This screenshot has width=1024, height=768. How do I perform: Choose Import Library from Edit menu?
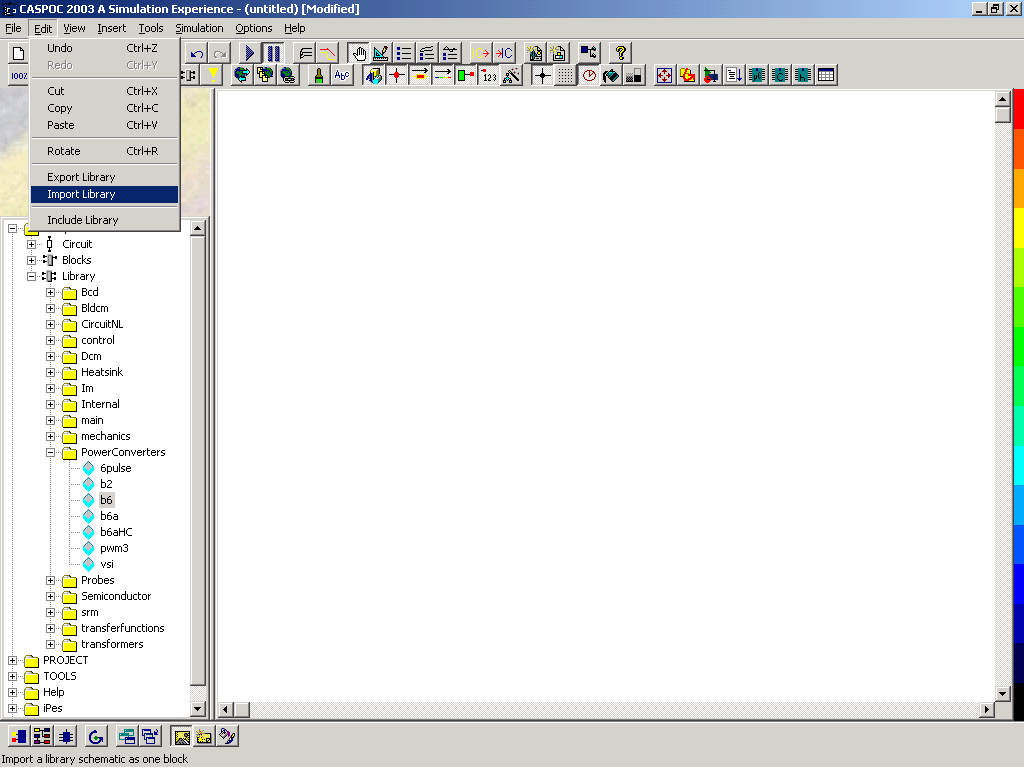coord(104,195)
